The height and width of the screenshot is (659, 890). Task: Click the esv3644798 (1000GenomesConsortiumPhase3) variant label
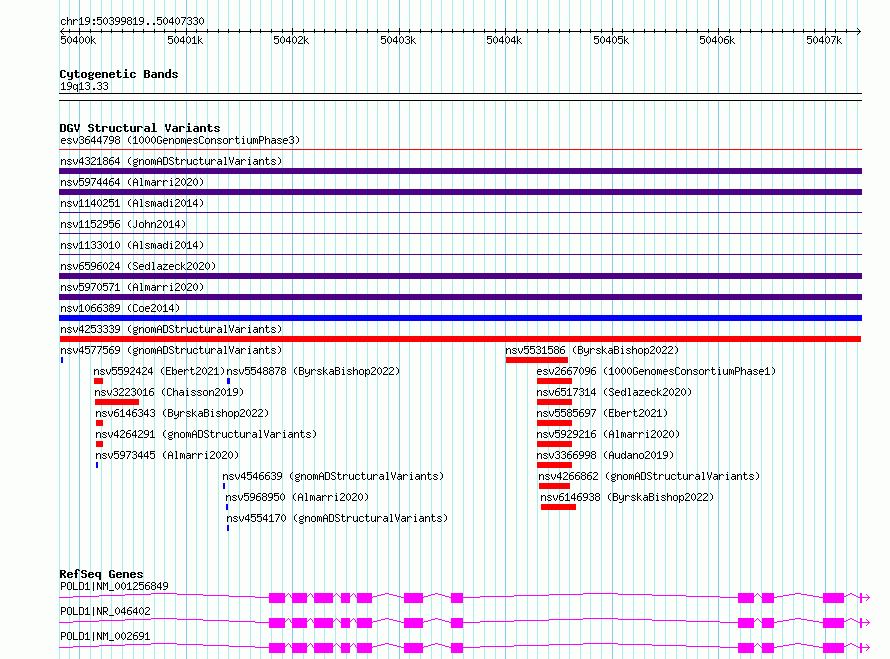(180, 140)
